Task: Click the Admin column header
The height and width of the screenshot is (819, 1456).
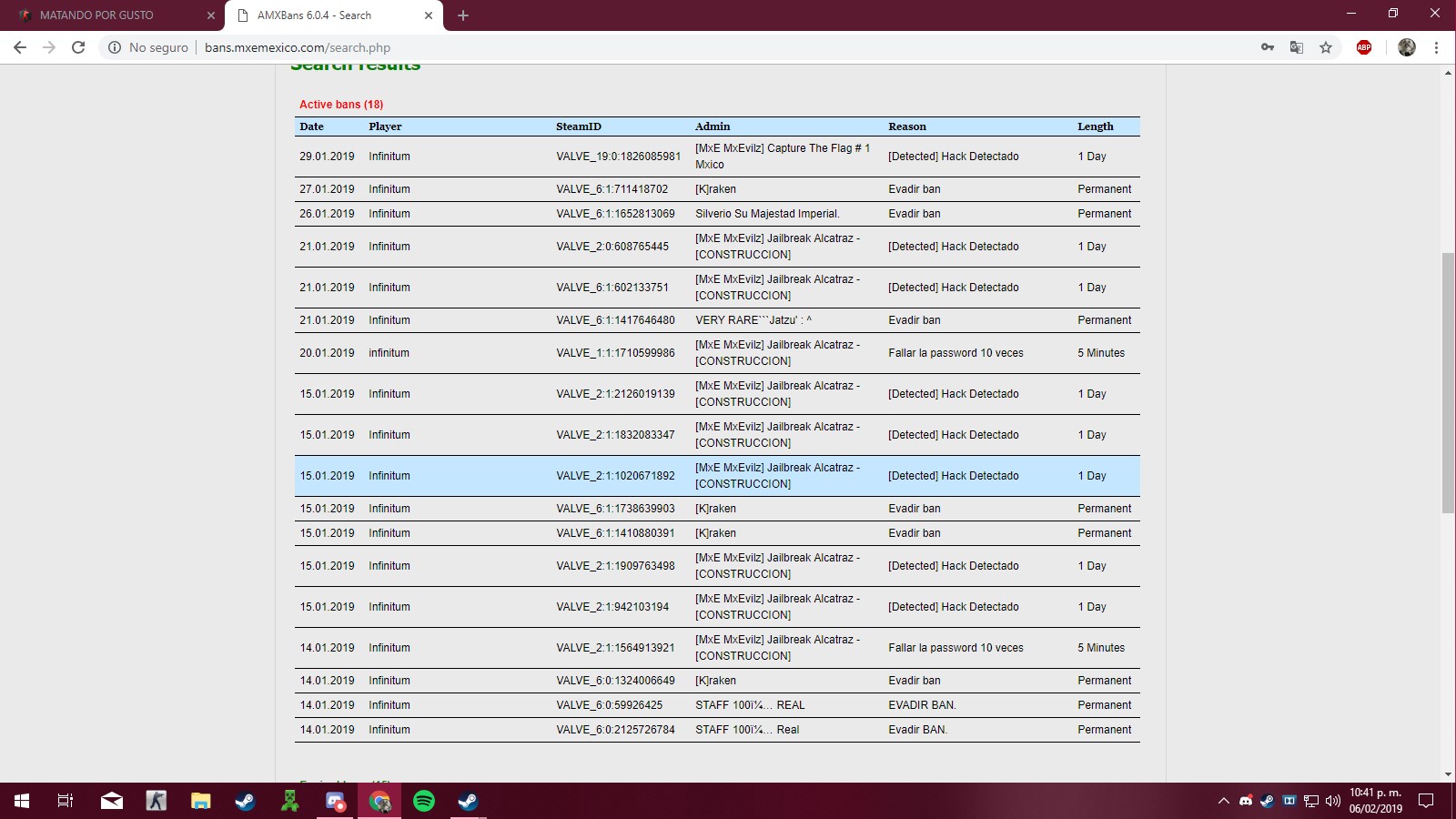Action: pos(713,126)
